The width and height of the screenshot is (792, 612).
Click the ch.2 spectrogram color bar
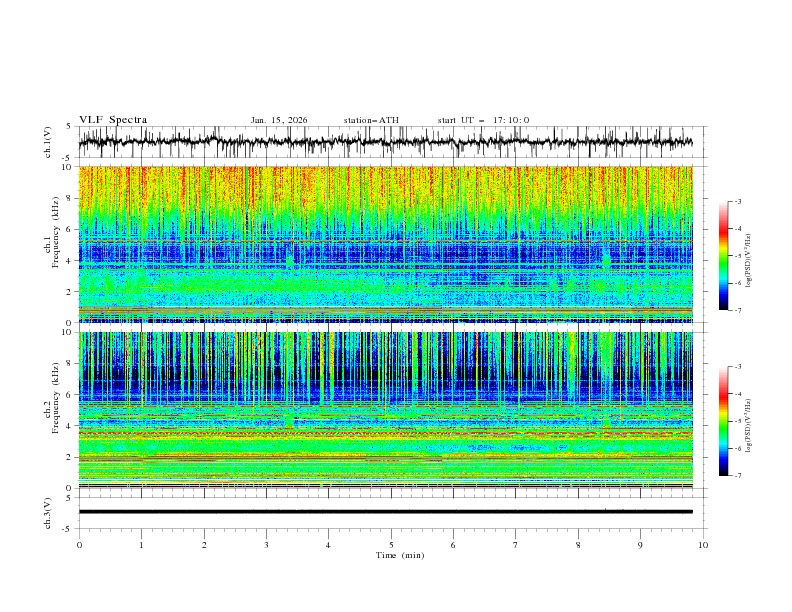pyautogui.click(x=724, y=421)
